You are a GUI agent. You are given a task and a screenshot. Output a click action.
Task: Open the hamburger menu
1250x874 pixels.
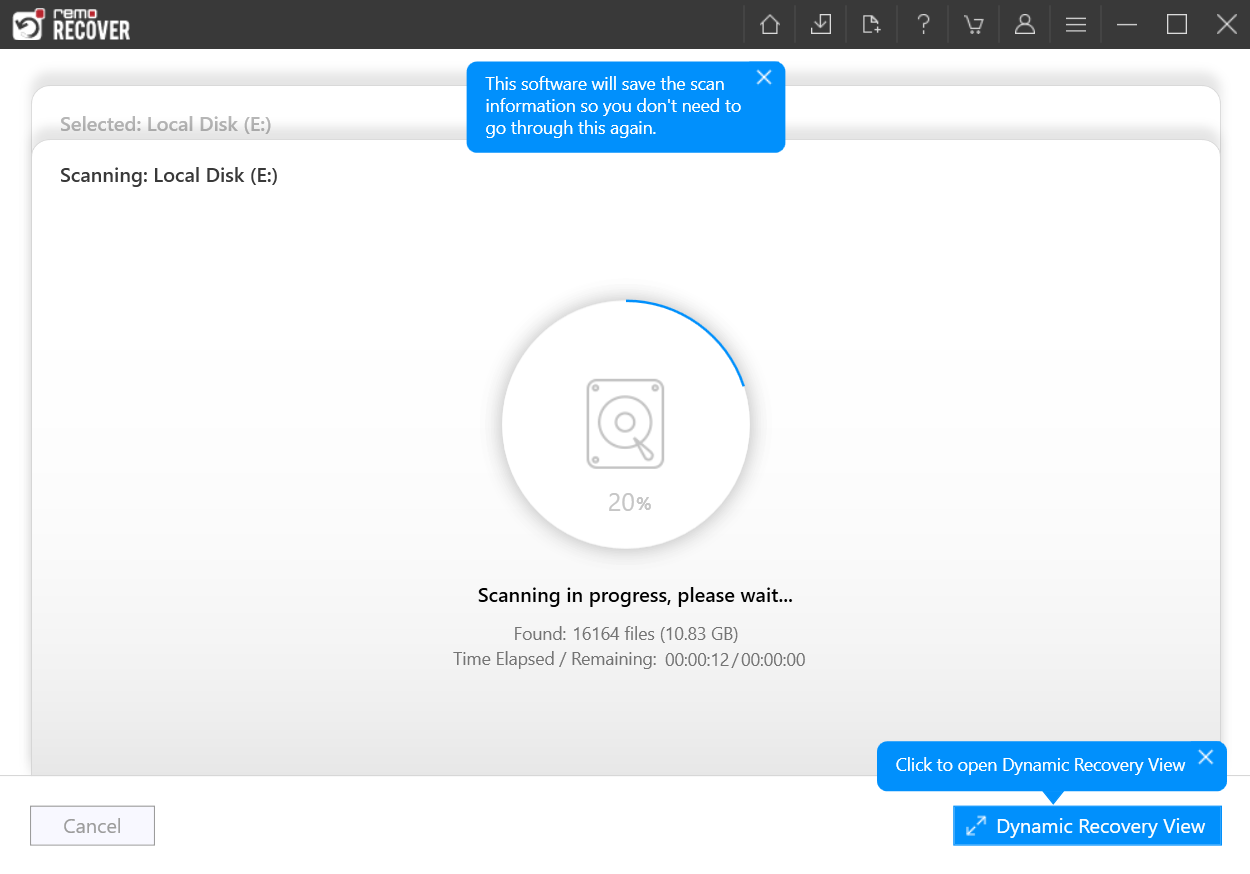click(x=1075, y=24)
